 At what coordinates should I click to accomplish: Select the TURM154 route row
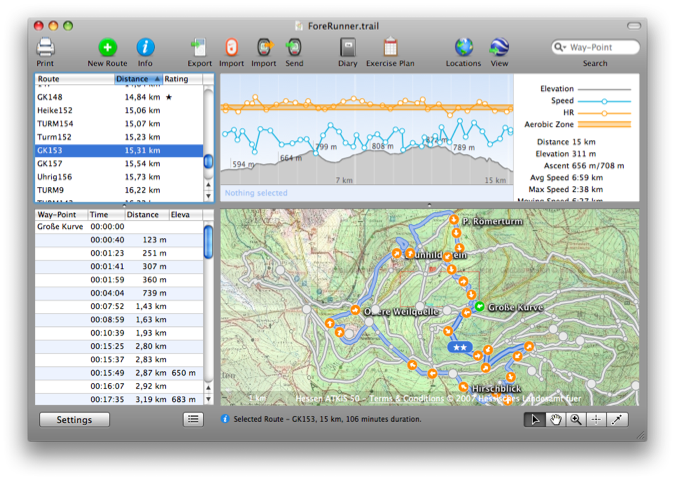tap(119, 124)
